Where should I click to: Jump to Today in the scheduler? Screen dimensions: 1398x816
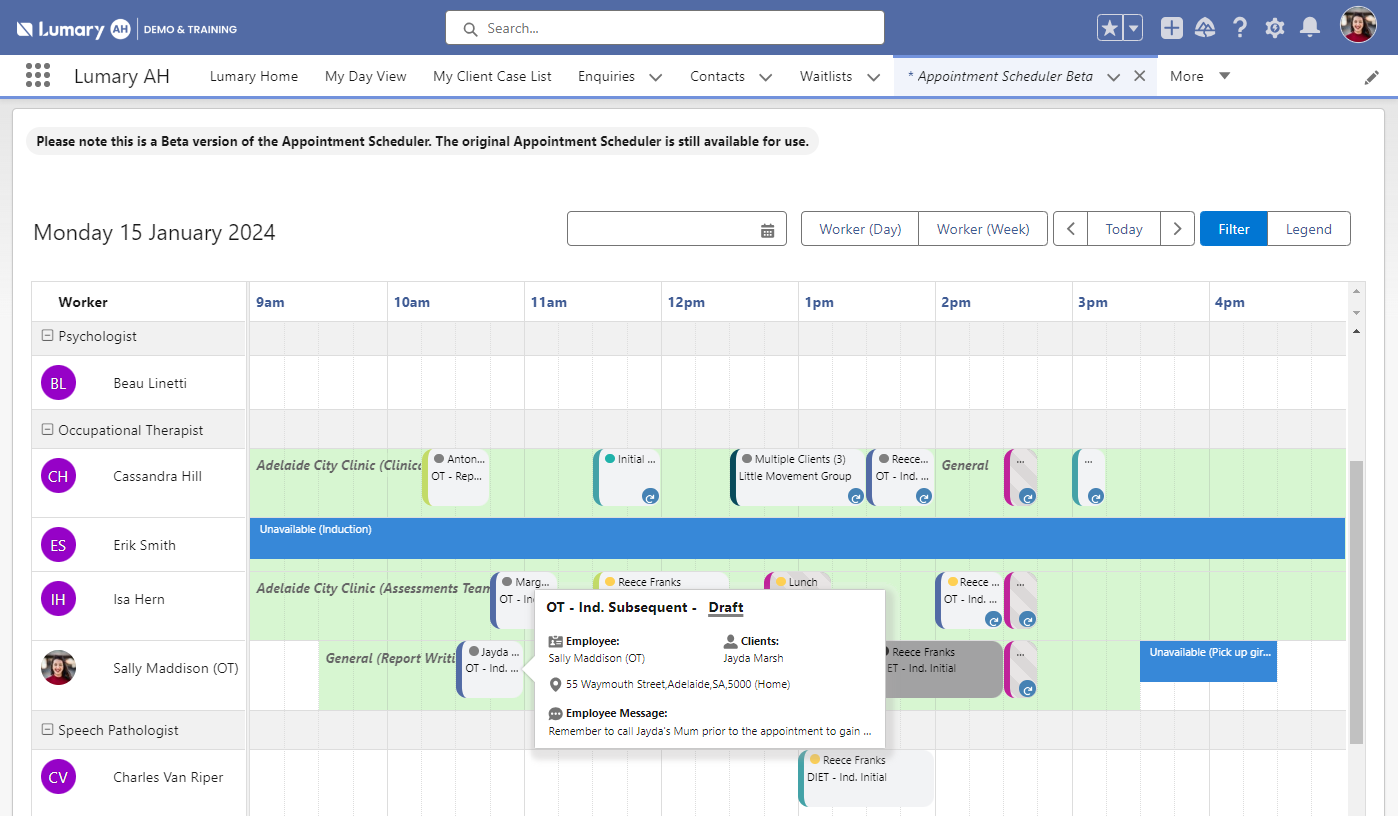[x=1123, y=228]
